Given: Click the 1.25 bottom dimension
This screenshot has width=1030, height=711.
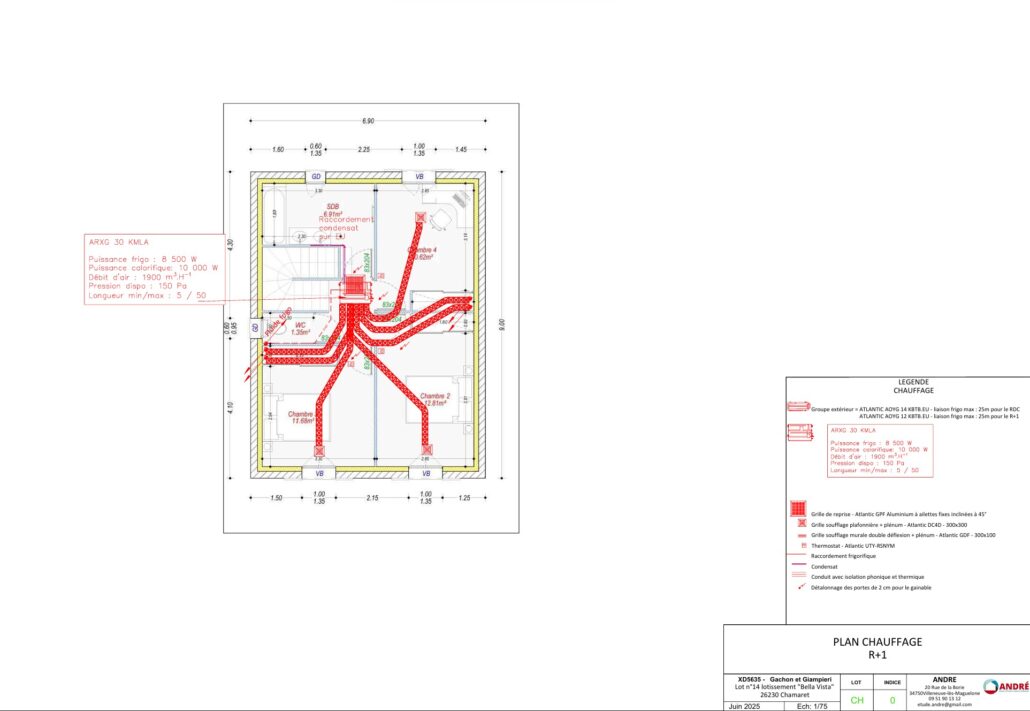Looking at the screenshot, I should pos(464,498).
